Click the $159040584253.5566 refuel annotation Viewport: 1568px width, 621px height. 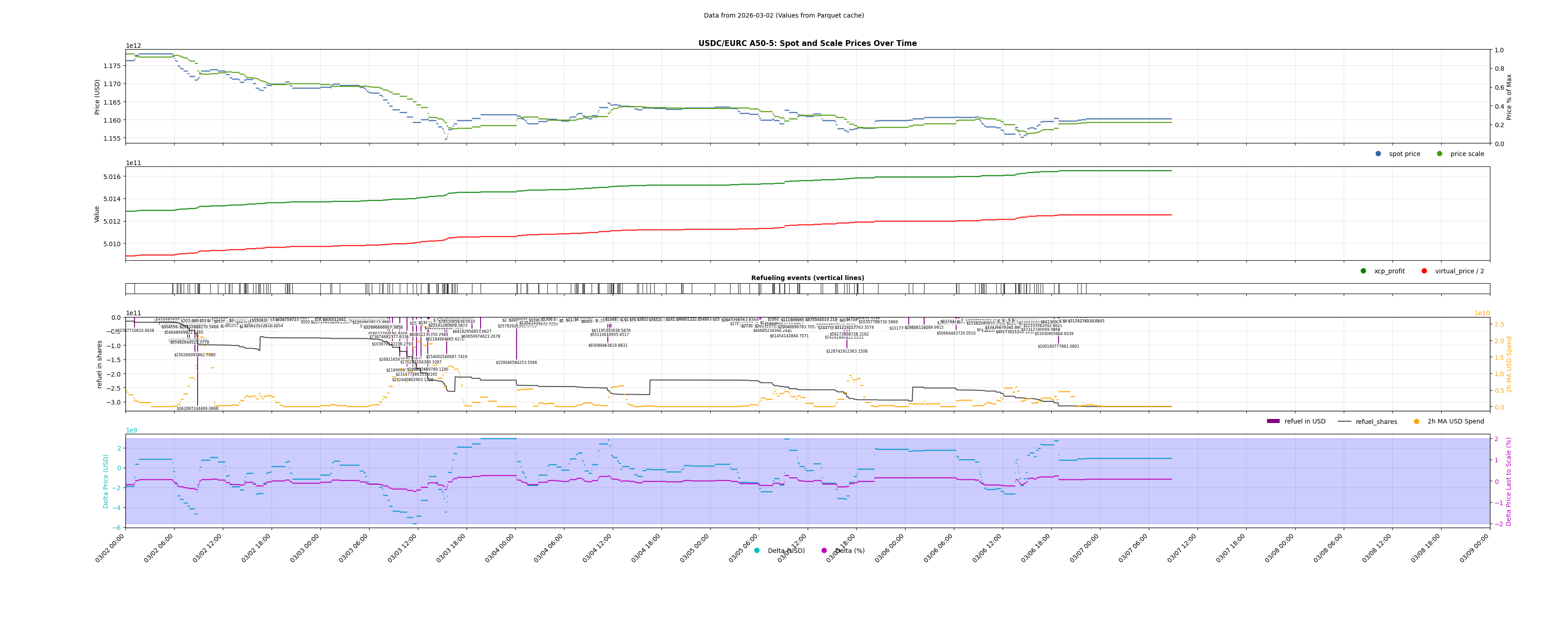516,363
